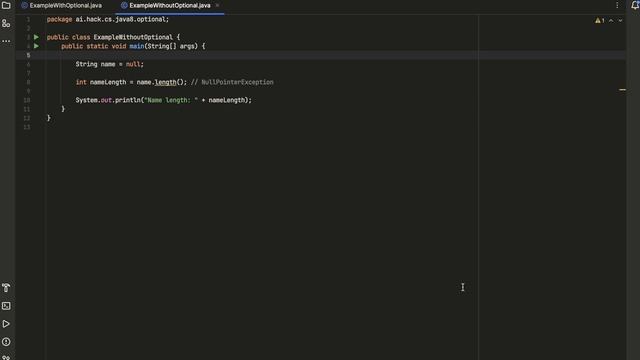Open the Problems tool window
Viewport: 640px width, 360px height.
tap(6, 342)
